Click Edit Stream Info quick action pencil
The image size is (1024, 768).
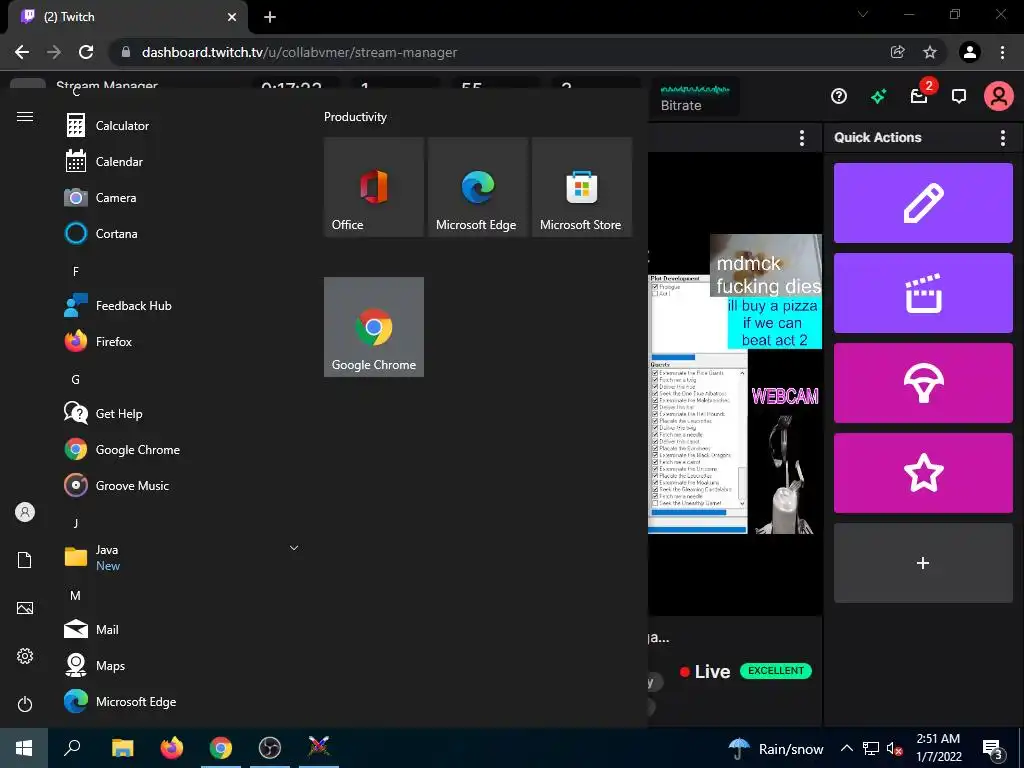[x=923, y=203]
